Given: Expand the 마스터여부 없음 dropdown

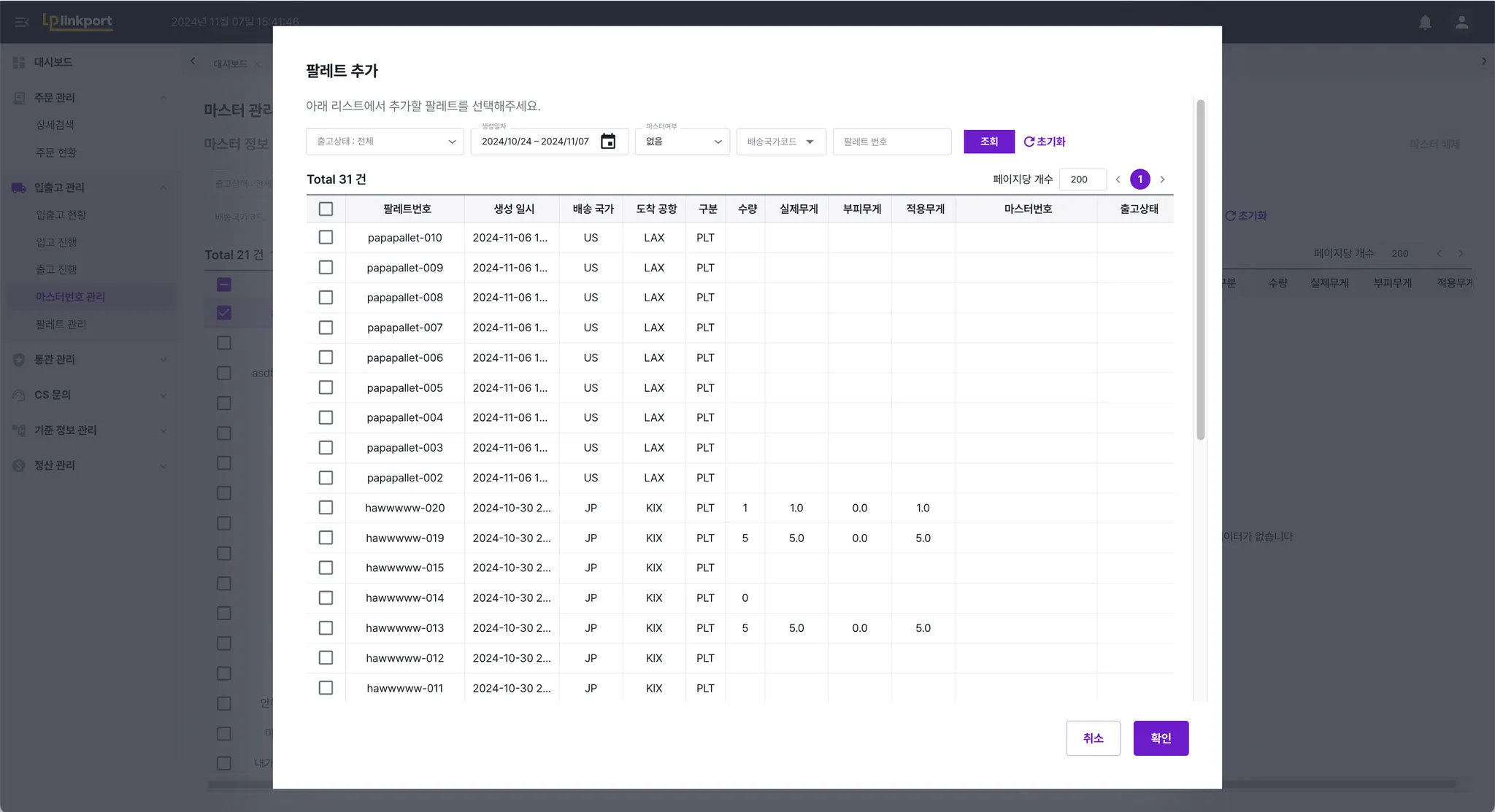Looking at the screenshot, I should click(682, 142).
